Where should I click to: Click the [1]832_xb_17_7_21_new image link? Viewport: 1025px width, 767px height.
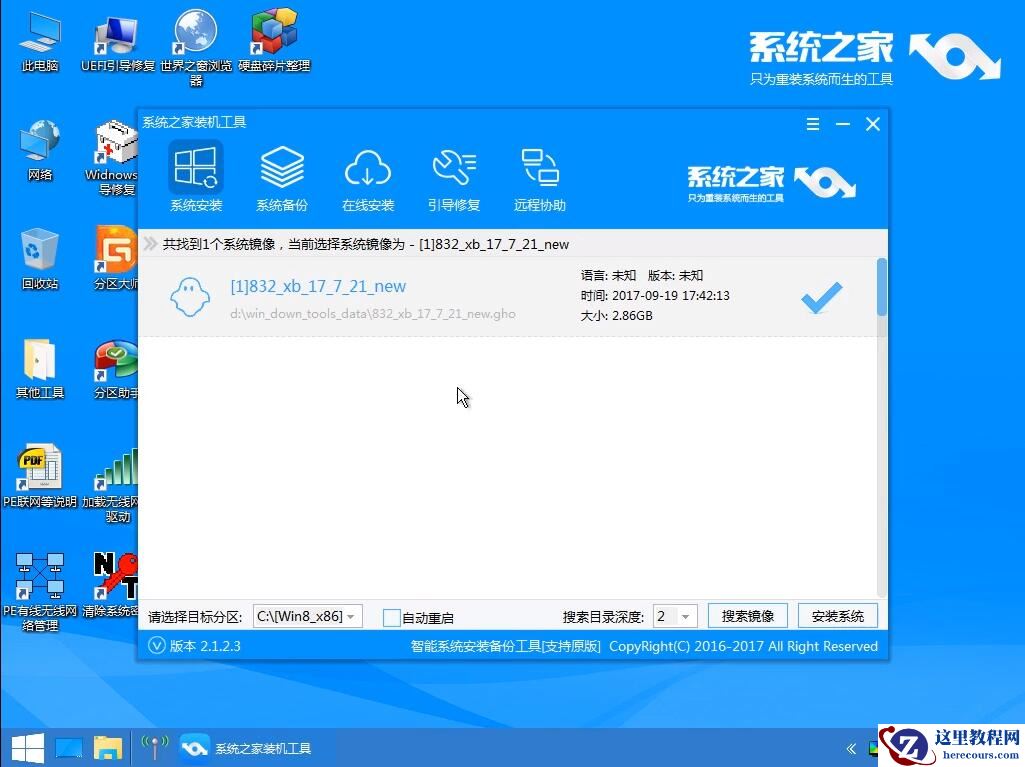tap(318, 286)
